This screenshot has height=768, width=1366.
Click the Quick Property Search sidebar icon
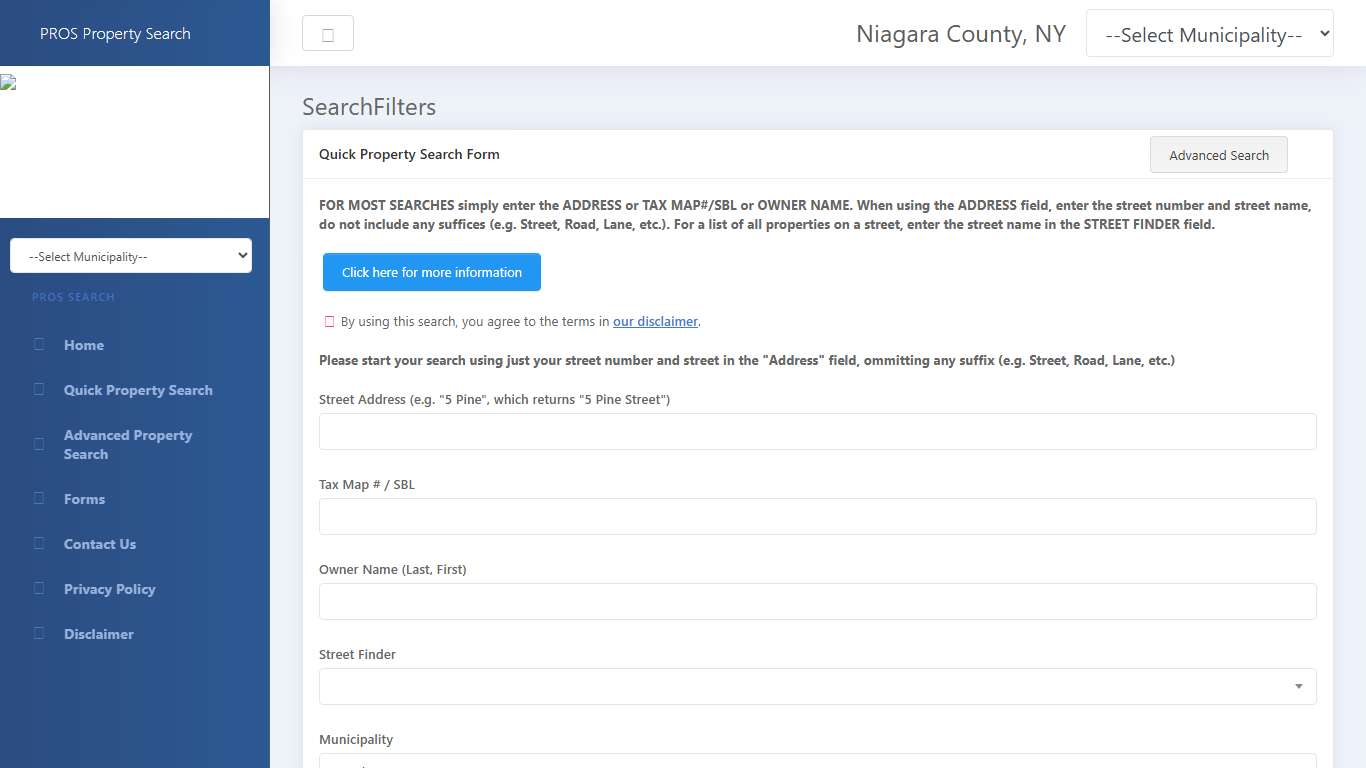38,390
